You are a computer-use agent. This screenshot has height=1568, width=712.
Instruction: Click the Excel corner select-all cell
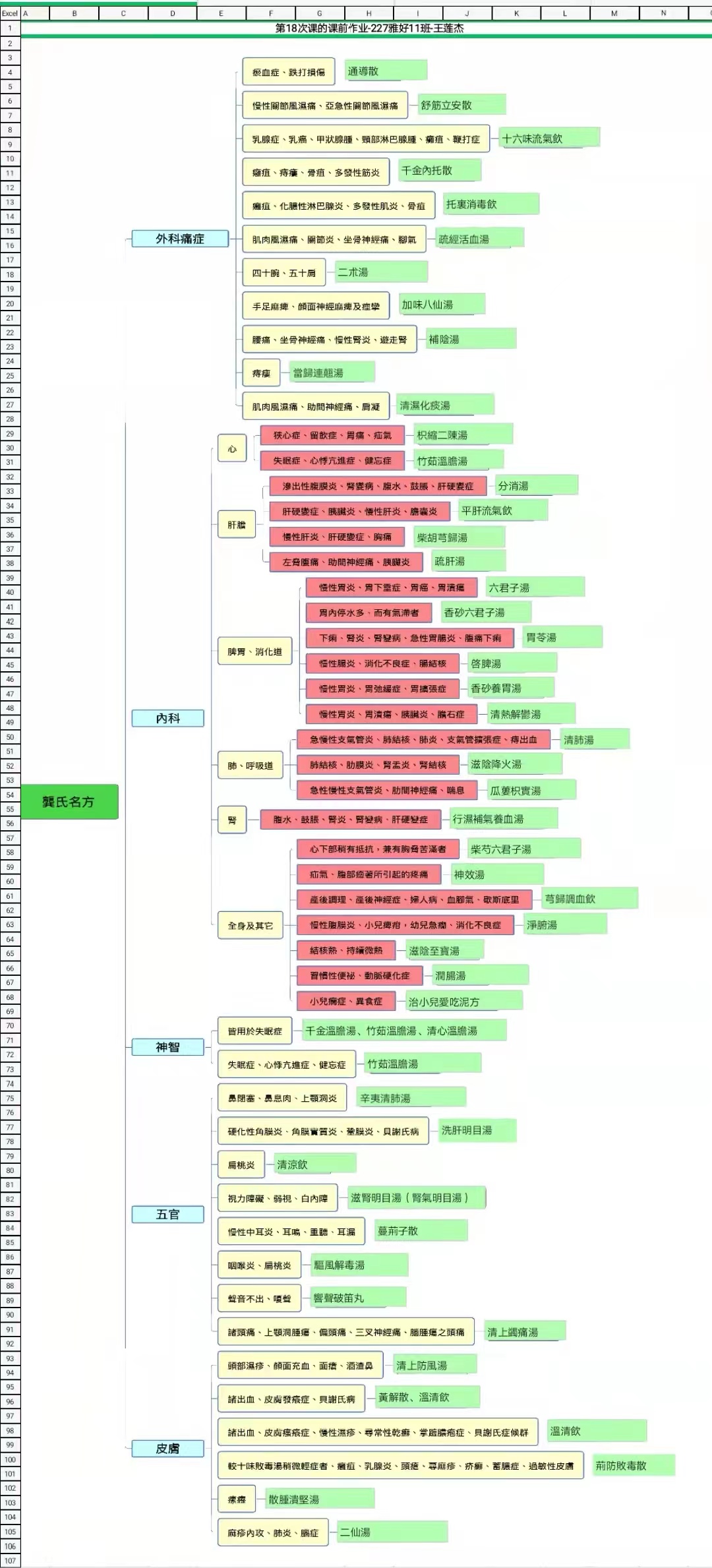point(10,13)
